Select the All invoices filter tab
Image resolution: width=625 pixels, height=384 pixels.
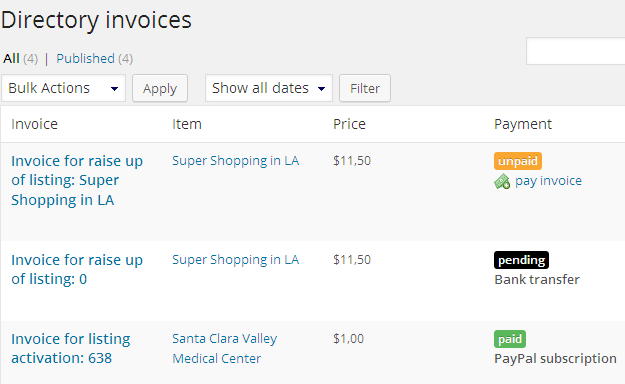tap(11, 59)
